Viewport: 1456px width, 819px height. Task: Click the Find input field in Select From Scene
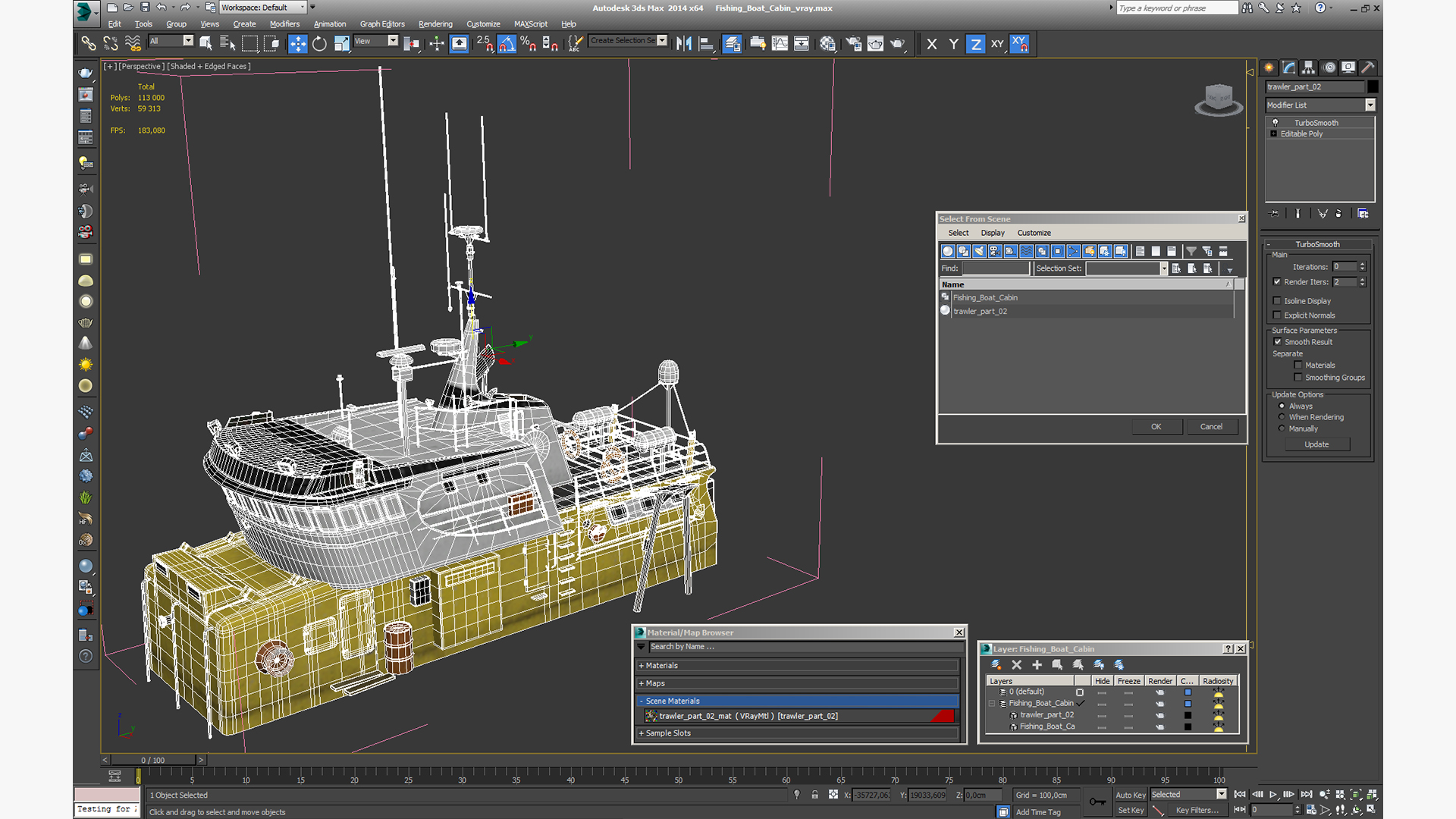pyautogui.click(x=996, y=268)
